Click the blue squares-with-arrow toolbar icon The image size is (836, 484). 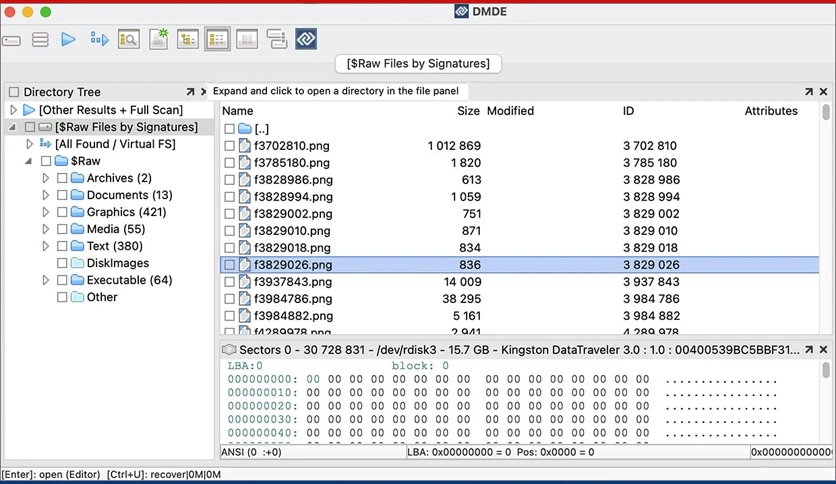coord(99,39)
